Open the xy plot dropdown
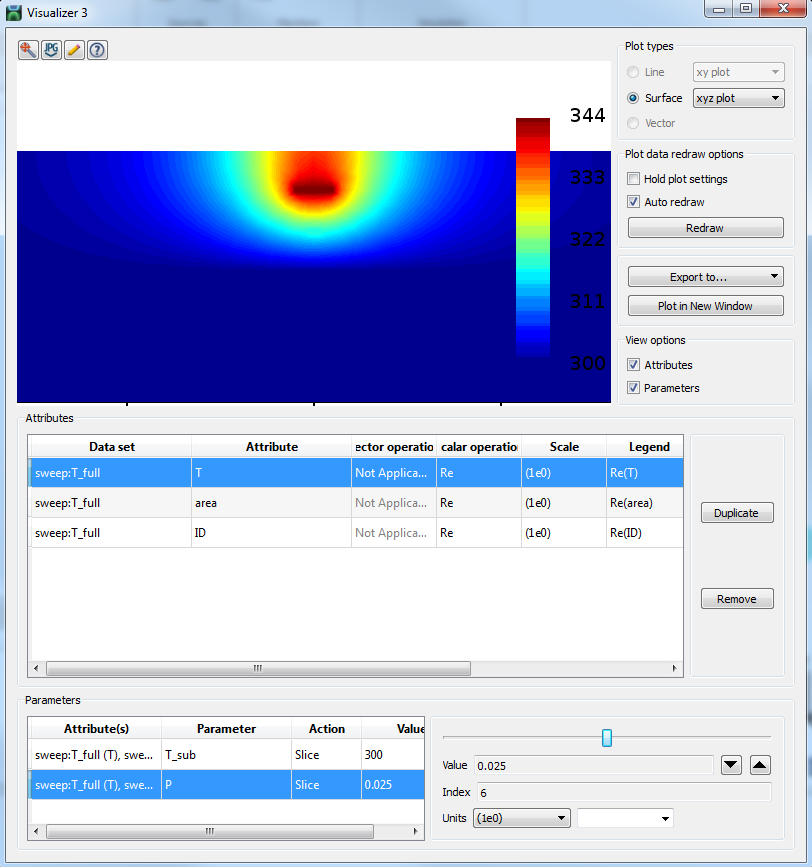The width and height of the screenshot is (812, 867). tap(738, 72)
